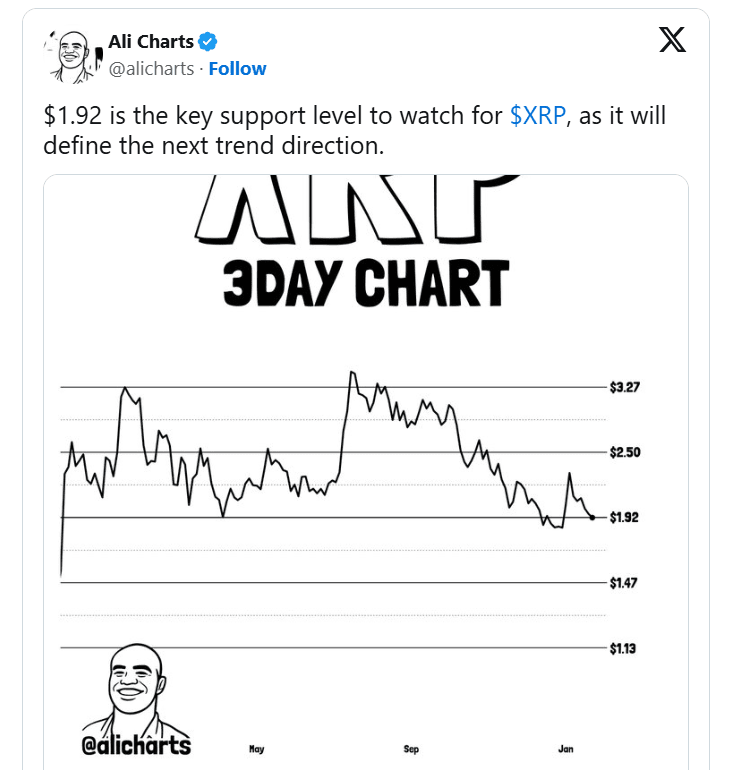Image resolution: width=730 pixels, height=770 pixels.
Task: Click the $1.92 price level label
Action: click(x=624, y=518)
